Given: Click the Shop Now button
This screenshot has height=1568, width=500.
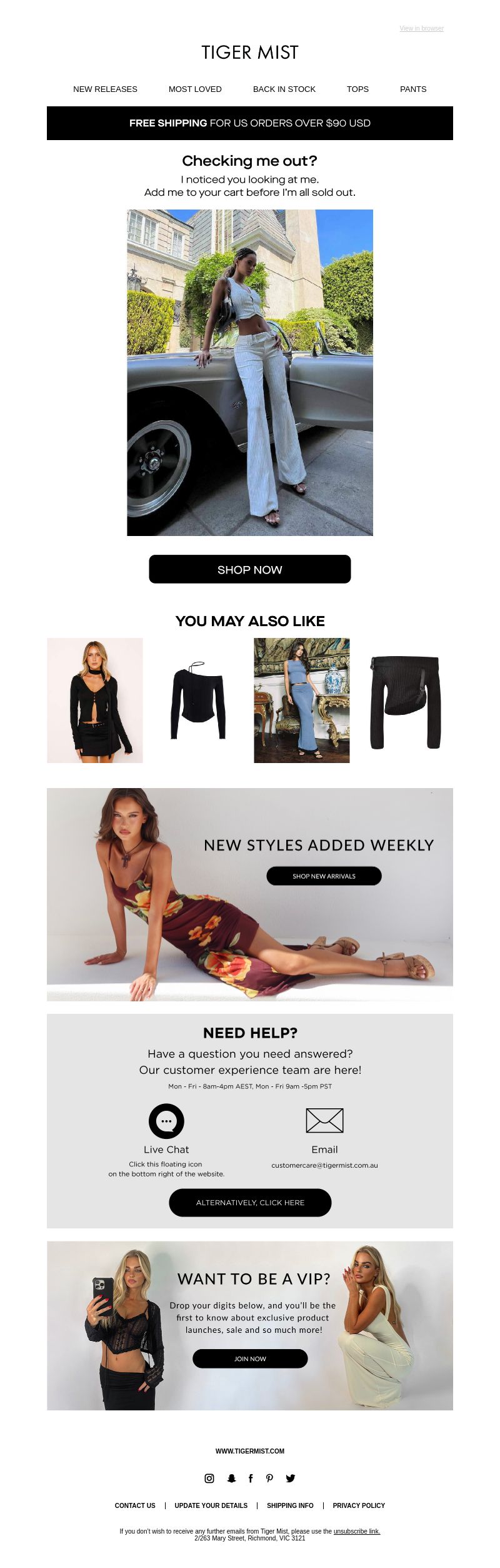Looking at the screenshot, I should click(250, 569).
